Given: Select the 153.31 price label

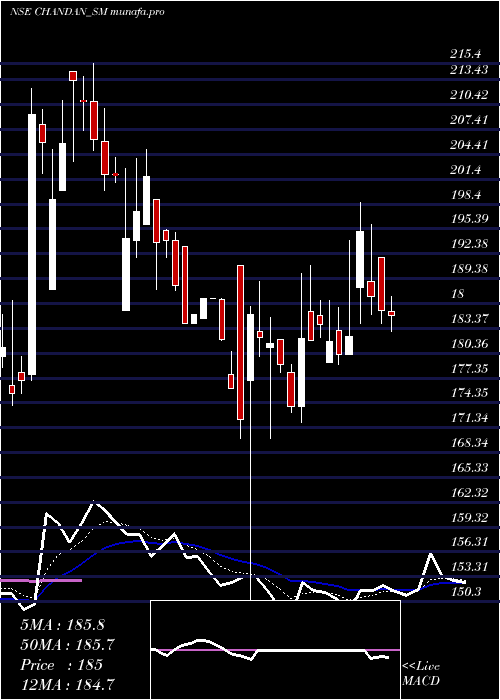Looking at the screenshot, I should pos(469,567).
